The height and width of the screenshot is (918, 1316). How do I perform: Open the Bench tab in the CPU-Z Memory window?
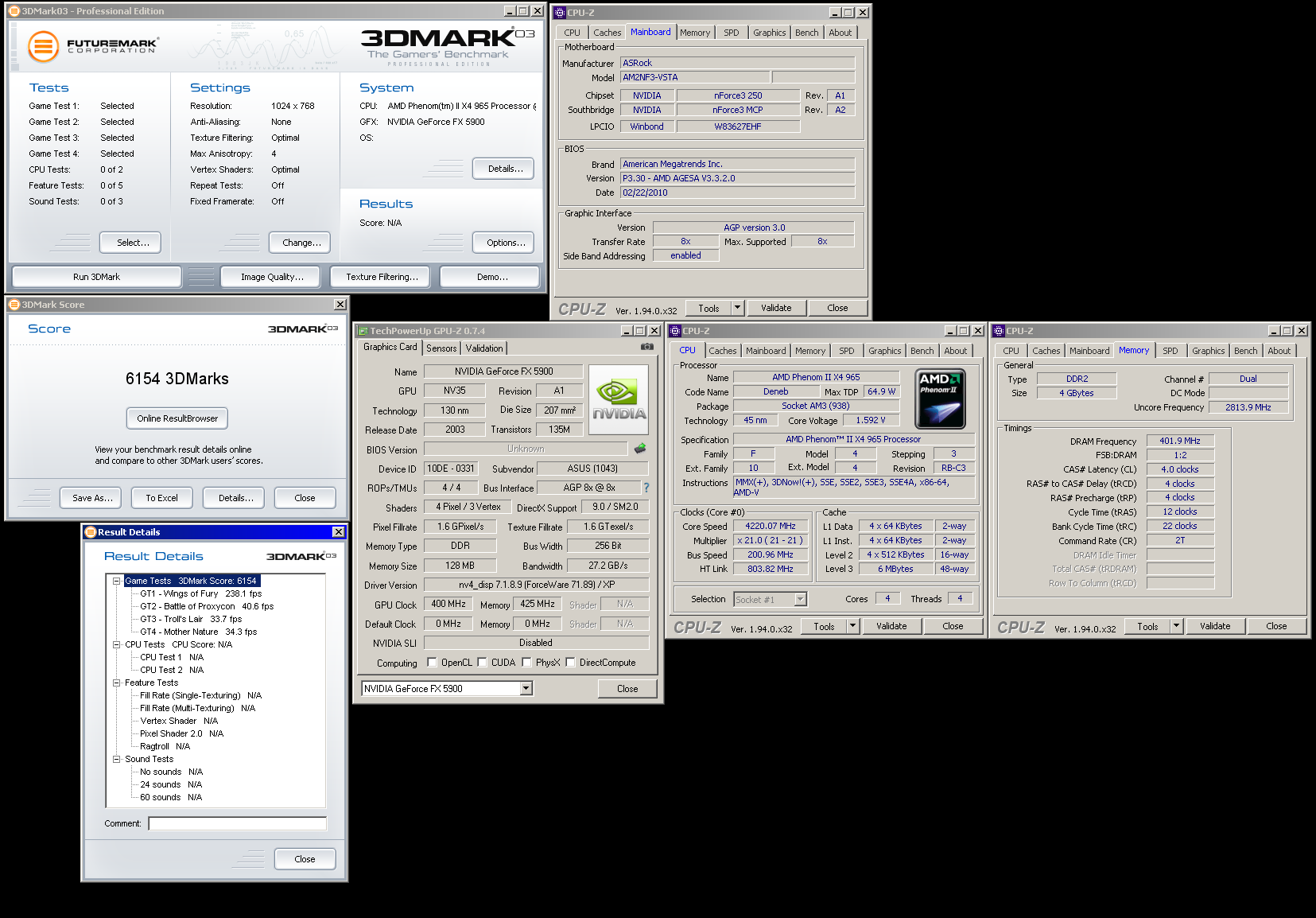1246,351
